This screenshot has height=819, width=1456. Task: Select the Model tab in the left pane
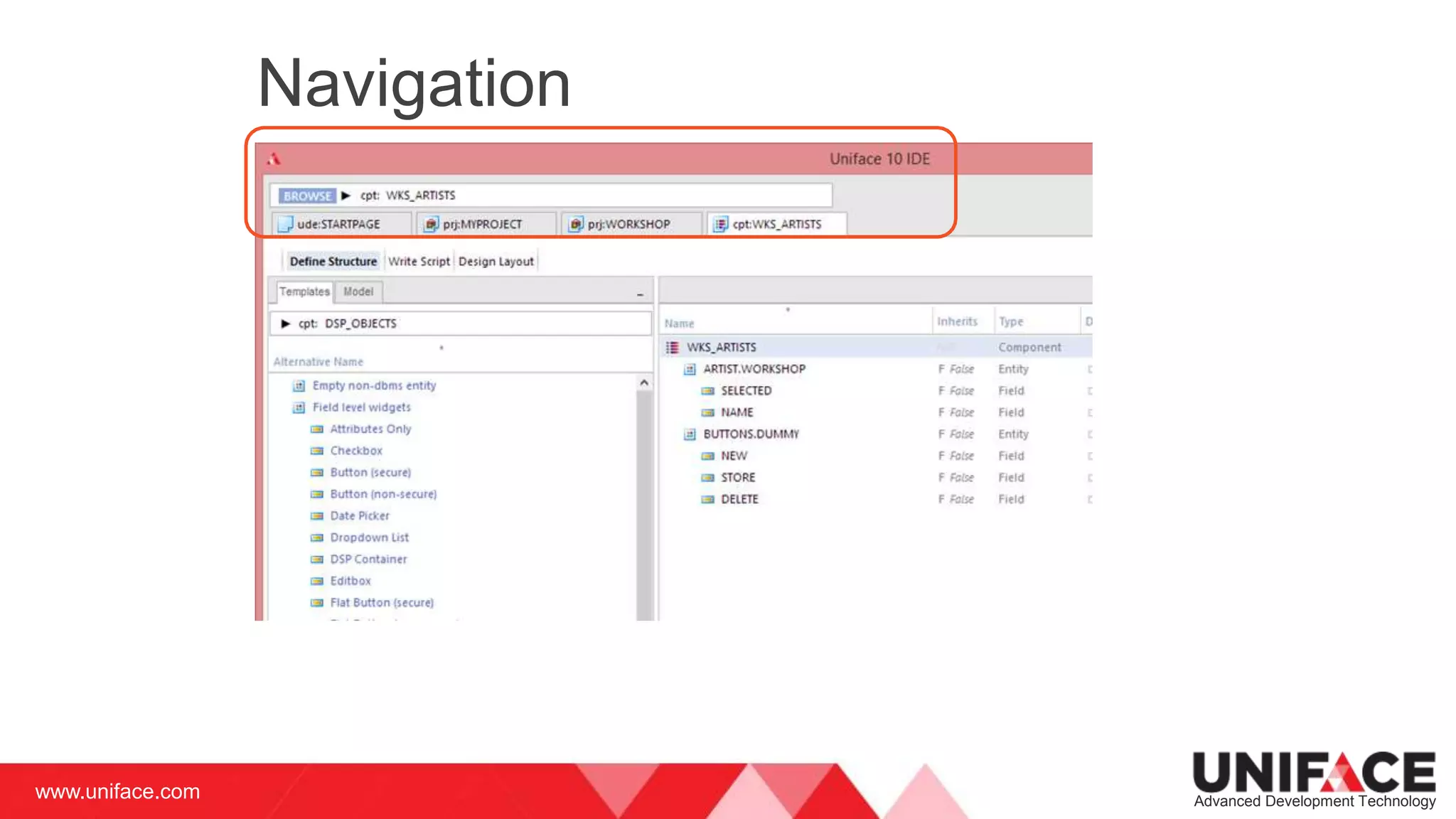pos(358,291)
